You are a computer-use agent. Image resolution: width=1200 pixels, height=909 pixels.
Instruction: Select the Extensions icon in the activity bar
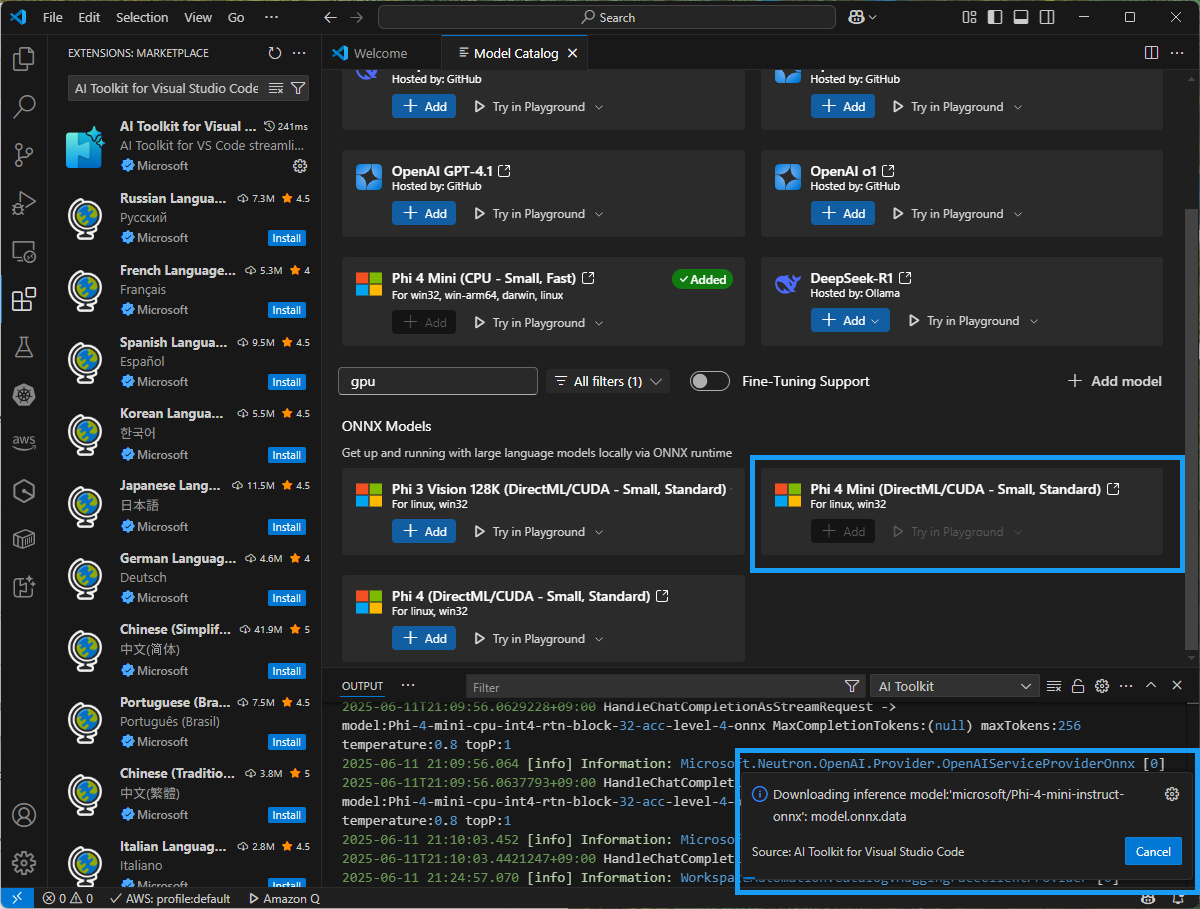pos(24,299)
